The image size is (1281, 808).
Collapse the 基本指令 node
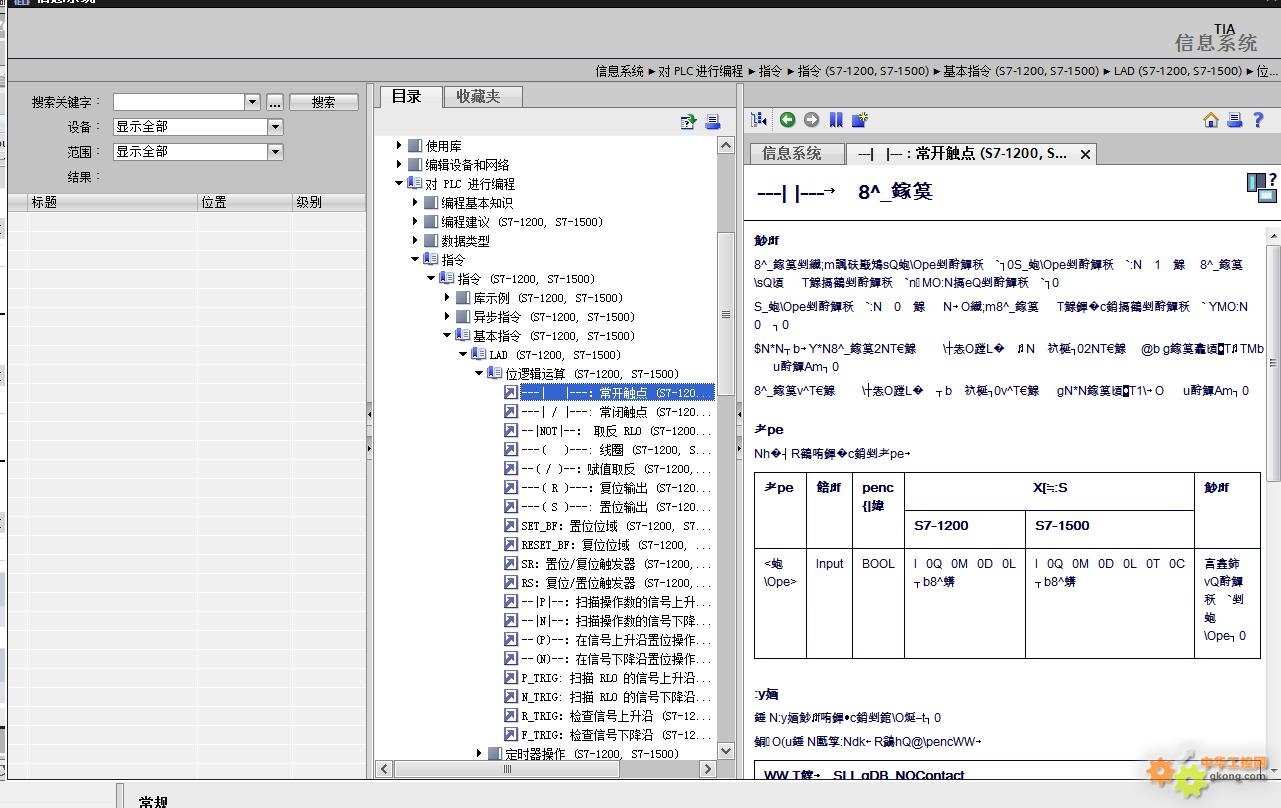click(447, 336)
